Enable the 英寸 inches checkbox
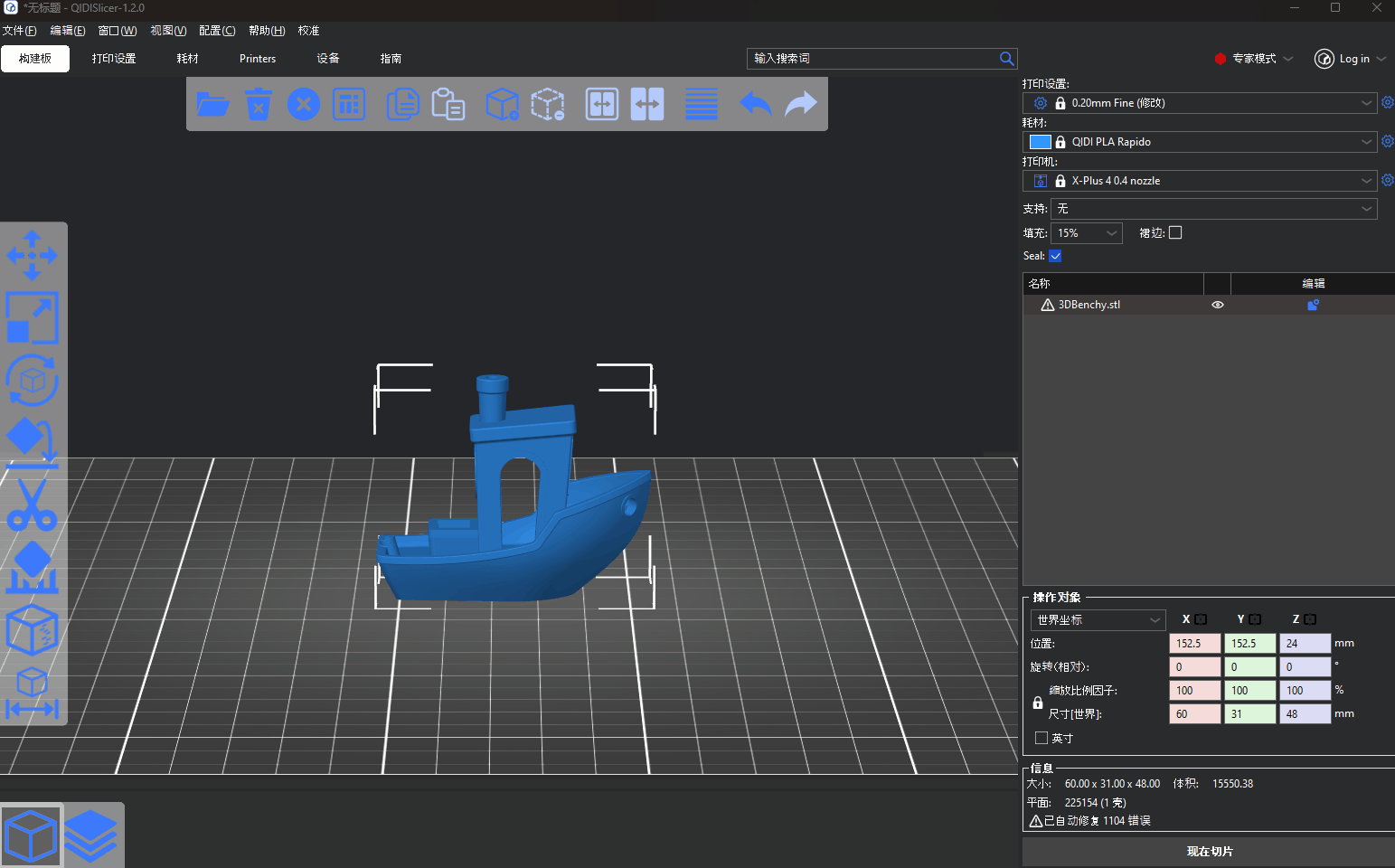Screen dimensions: 1395x868 pyautogui.click(x=1042, y=738)
